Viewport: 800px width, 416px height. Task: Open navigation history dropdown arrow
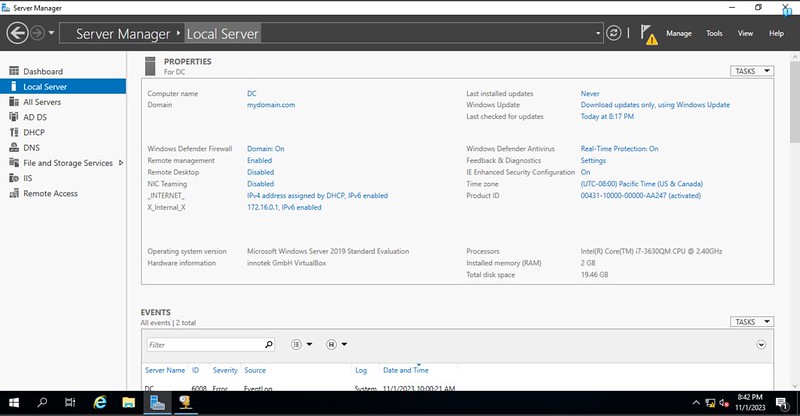coord(51,34)
